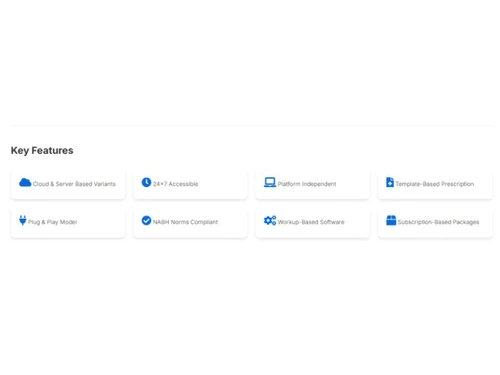Click the 'Plug & Play Model' text
Viewport: 500px width, 375px height.
click(x=53, y=222)
